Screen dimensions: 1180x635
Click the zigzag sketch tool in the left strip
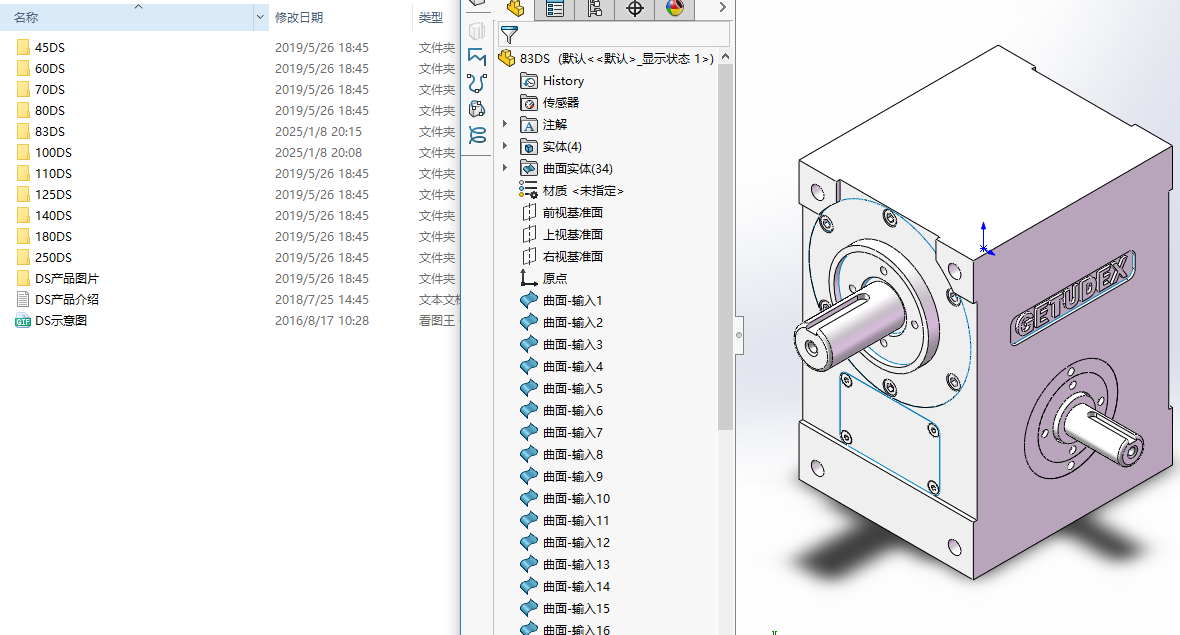pos(476,56)
